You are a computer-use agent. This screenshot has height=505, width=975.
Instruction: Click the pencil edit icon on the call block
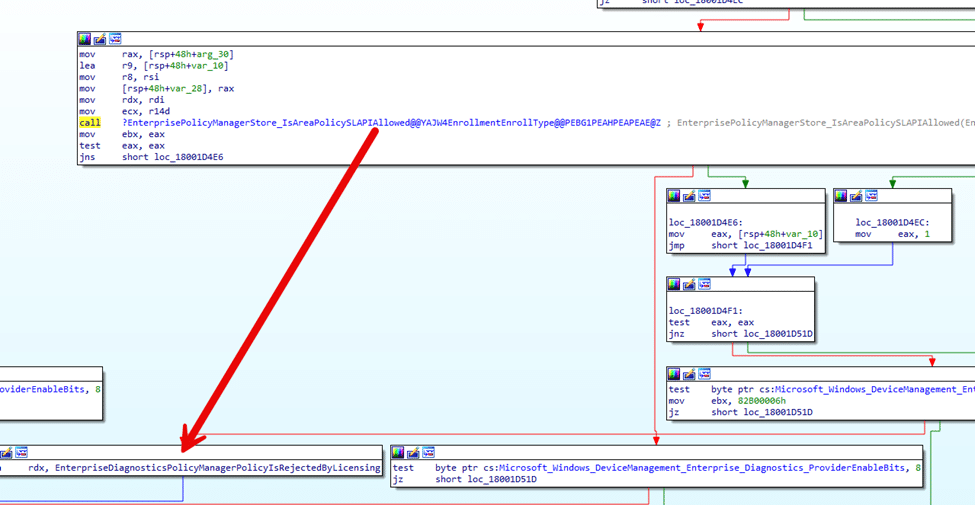point(100,39)
